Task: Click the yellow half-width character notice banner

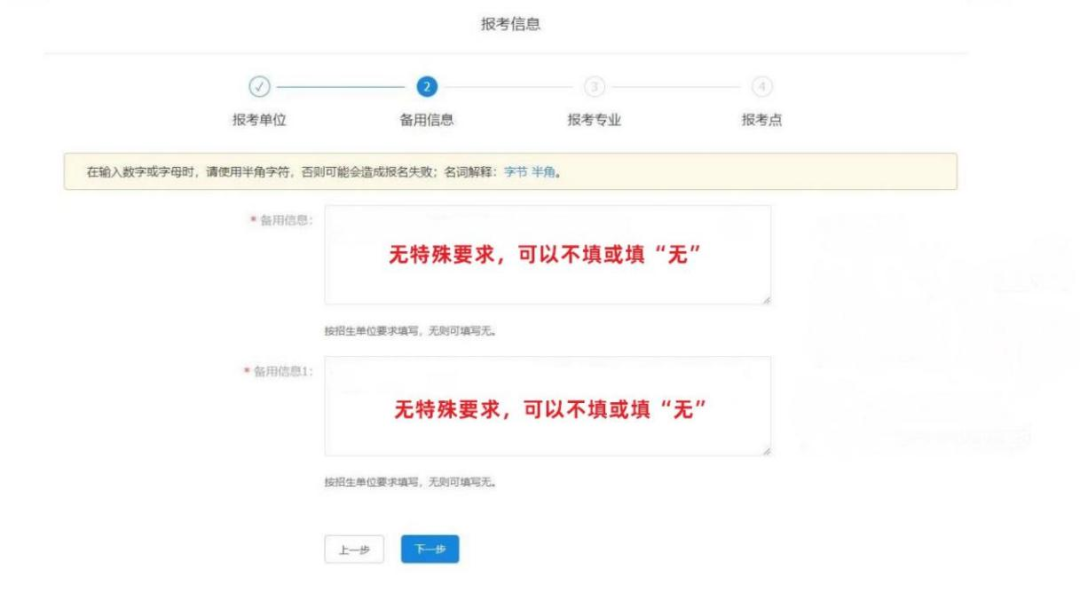Action: [700, 172]
